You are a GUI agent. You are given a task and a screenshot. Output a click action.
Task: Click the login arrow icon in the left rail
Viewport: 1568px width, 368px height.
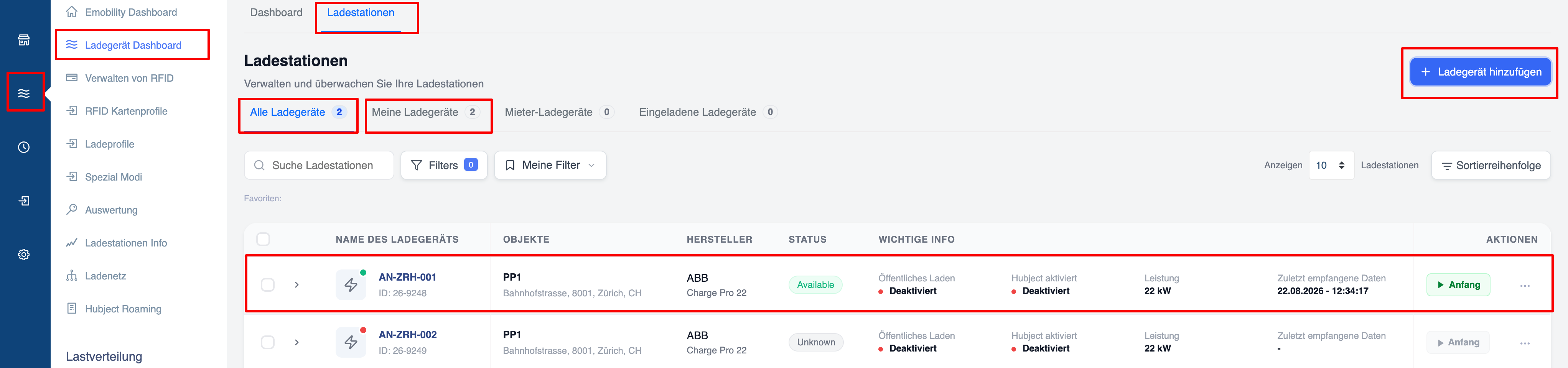(24, 201)
